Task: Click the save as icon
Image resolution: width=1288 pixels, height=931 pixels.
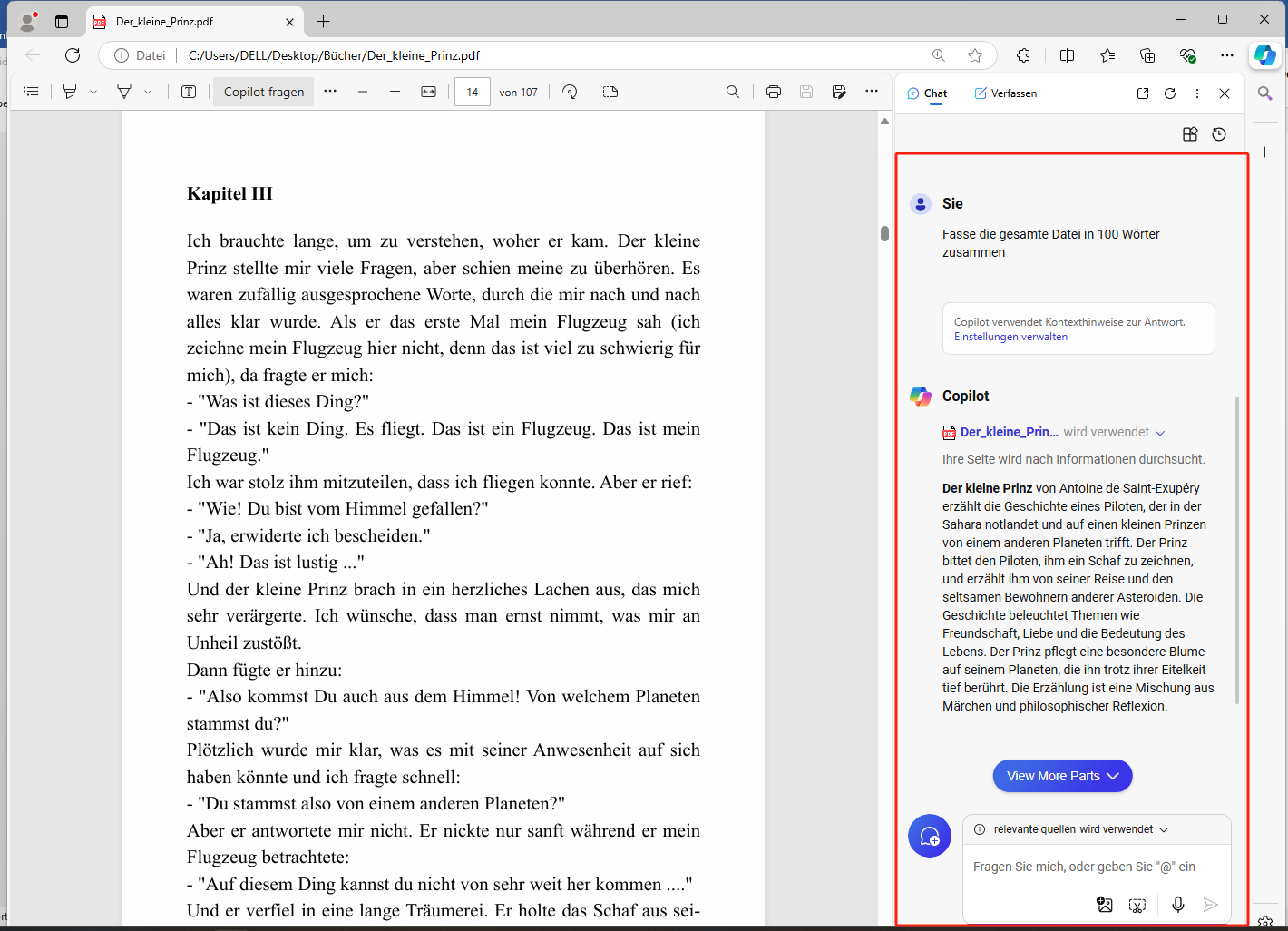Action: [x=839, y=92]
